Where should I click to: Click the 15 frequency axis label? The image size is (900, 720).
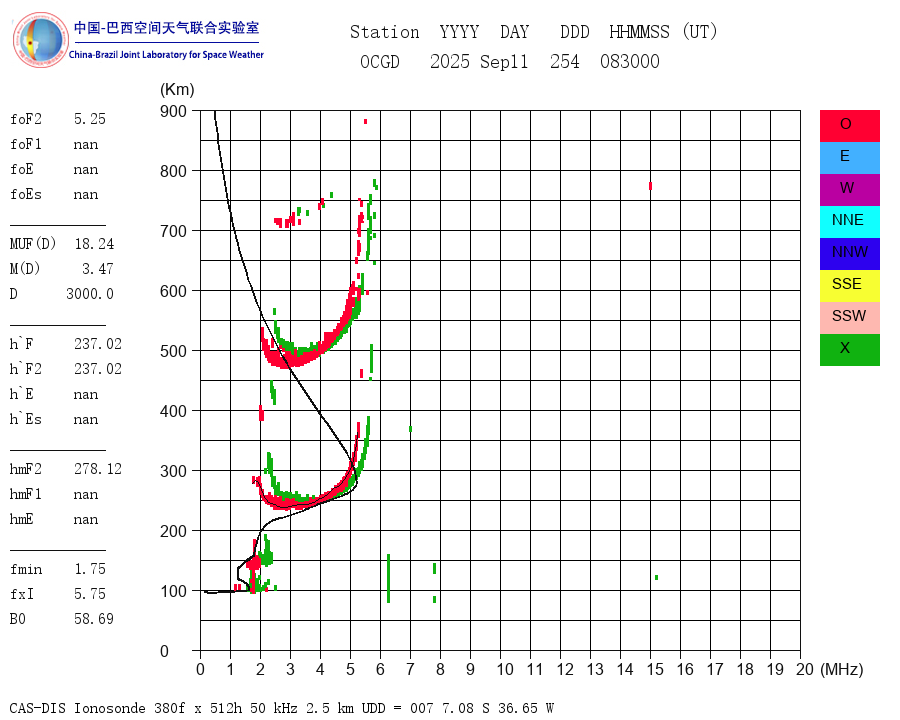coord(655,669)
